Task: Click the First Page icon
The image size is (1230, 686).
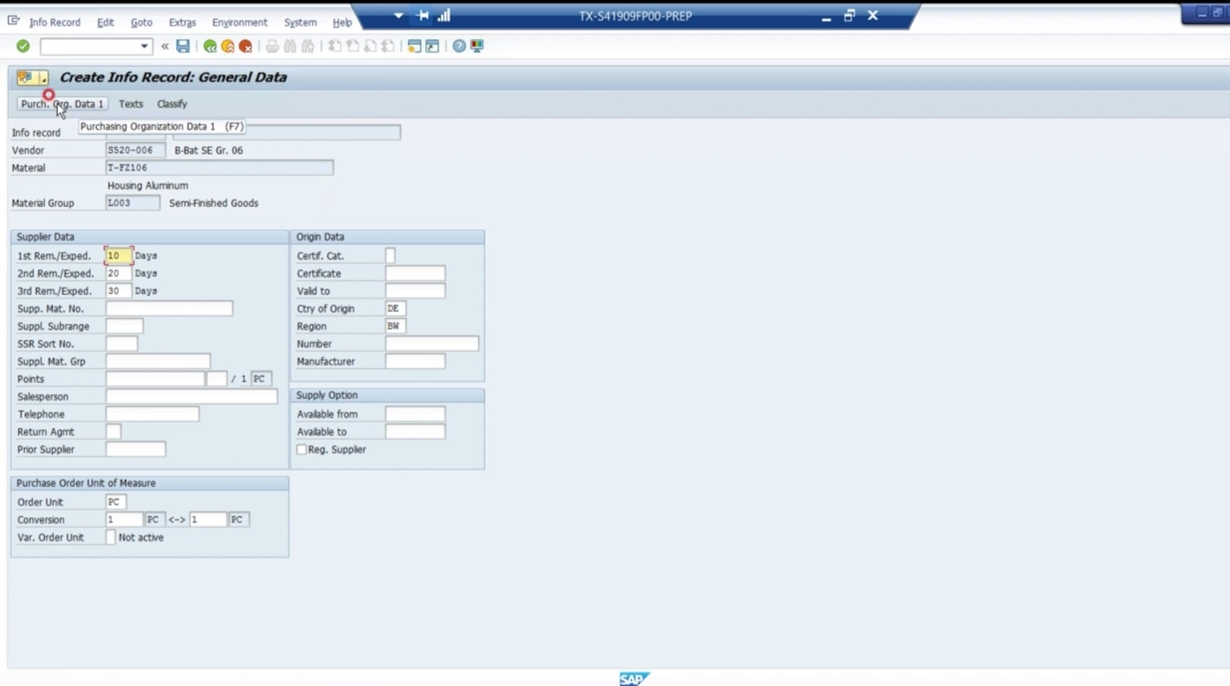Action: [335, 46]
